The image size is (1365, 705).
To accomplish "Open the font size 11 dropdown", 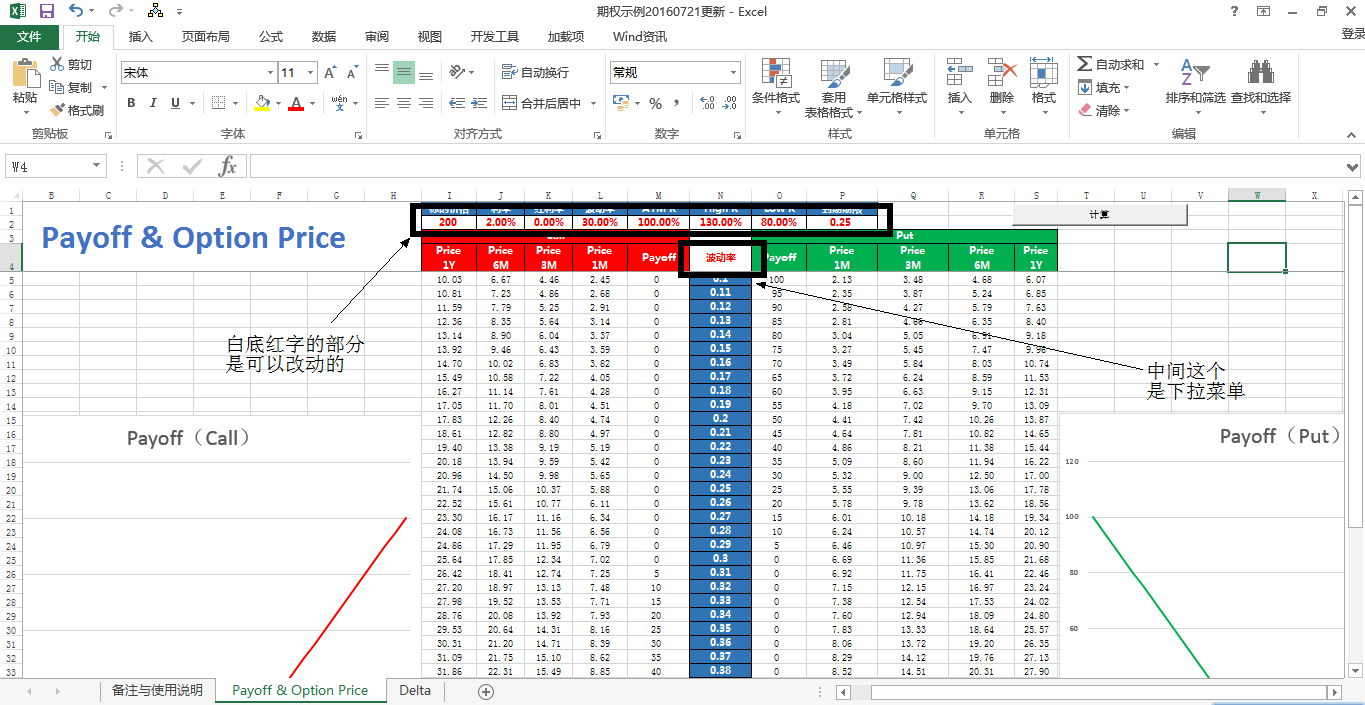I will 311,73.
